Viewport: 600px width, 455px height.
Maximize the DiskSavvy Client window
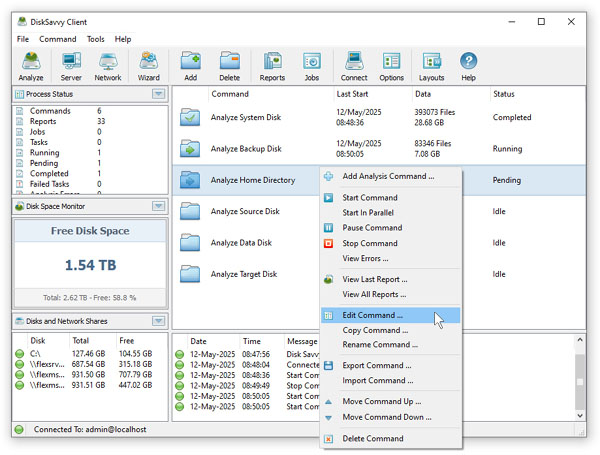pyautogui.click(x=541, y=22)
